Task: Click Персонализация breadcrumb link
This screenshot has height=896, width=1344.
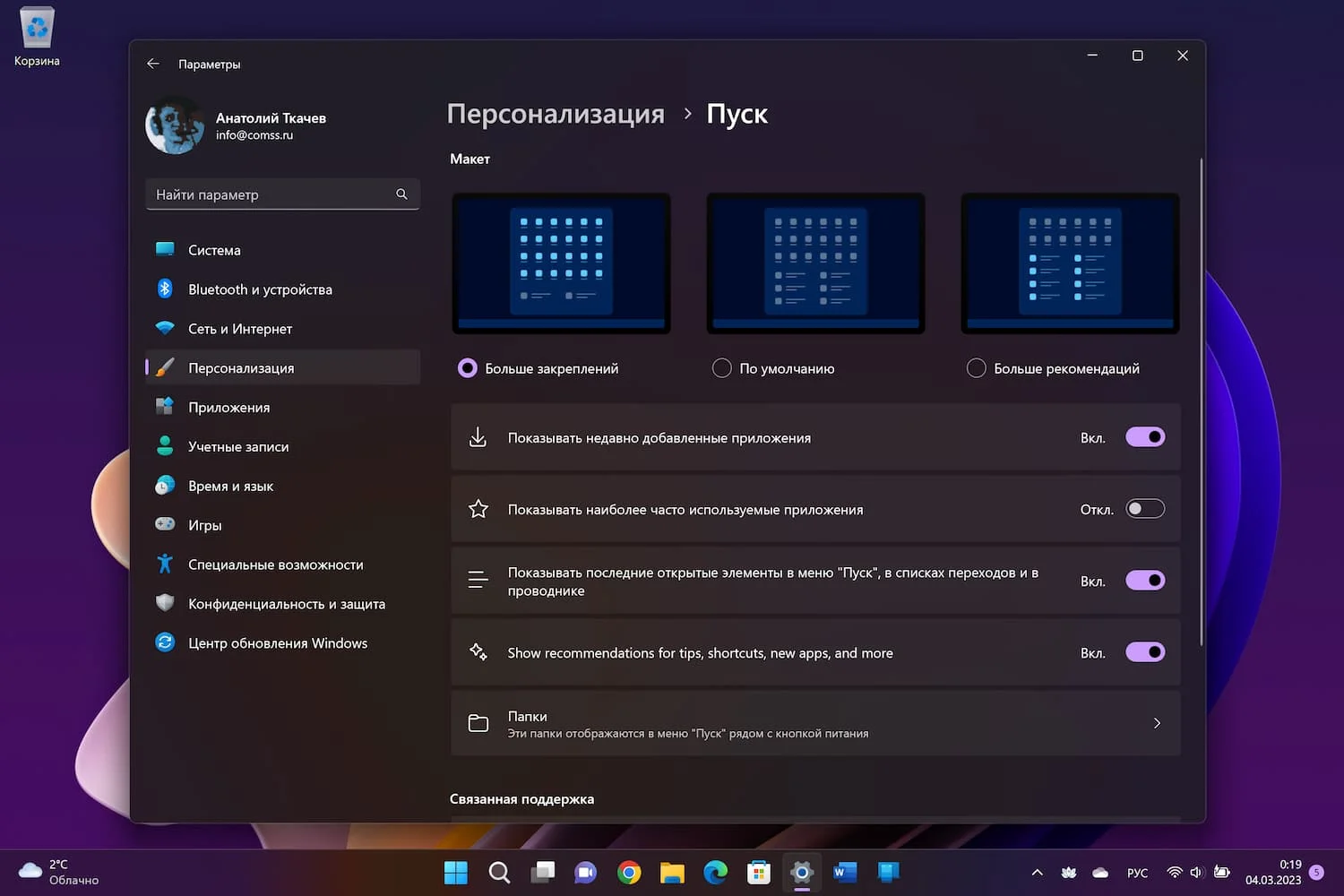Action: [x=556, y=114]
